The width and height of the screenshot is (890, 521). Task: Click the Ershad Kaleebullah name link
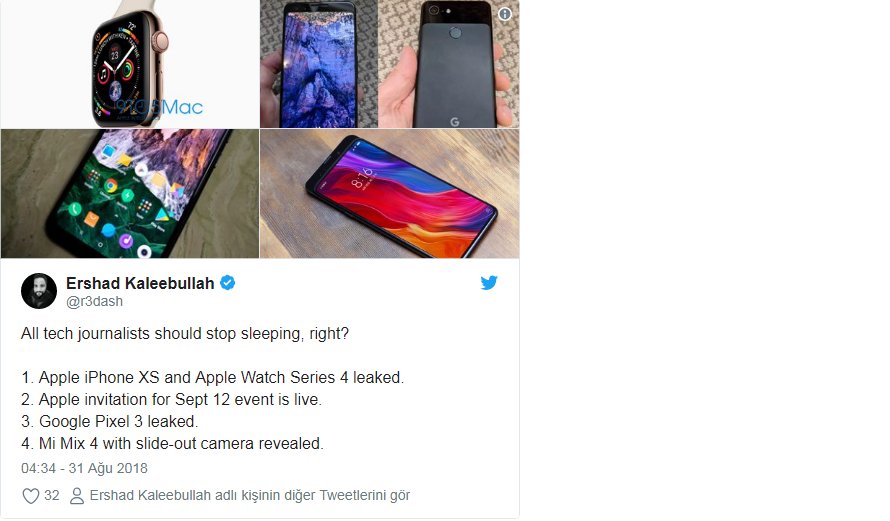click(x=140, y=283)
